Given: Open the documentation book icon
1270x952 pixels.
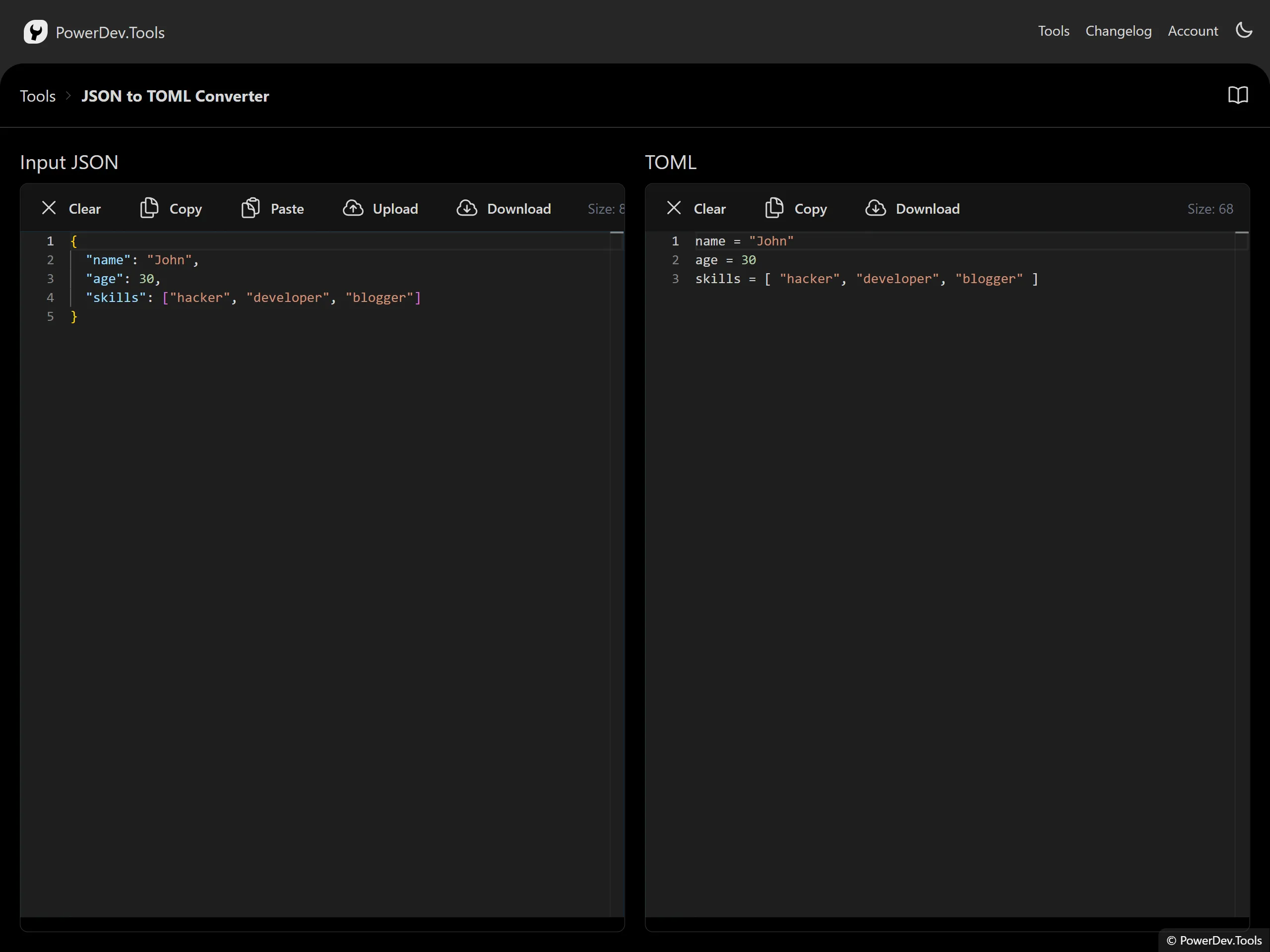Looking at the screenshot, I should [1238, 95].
